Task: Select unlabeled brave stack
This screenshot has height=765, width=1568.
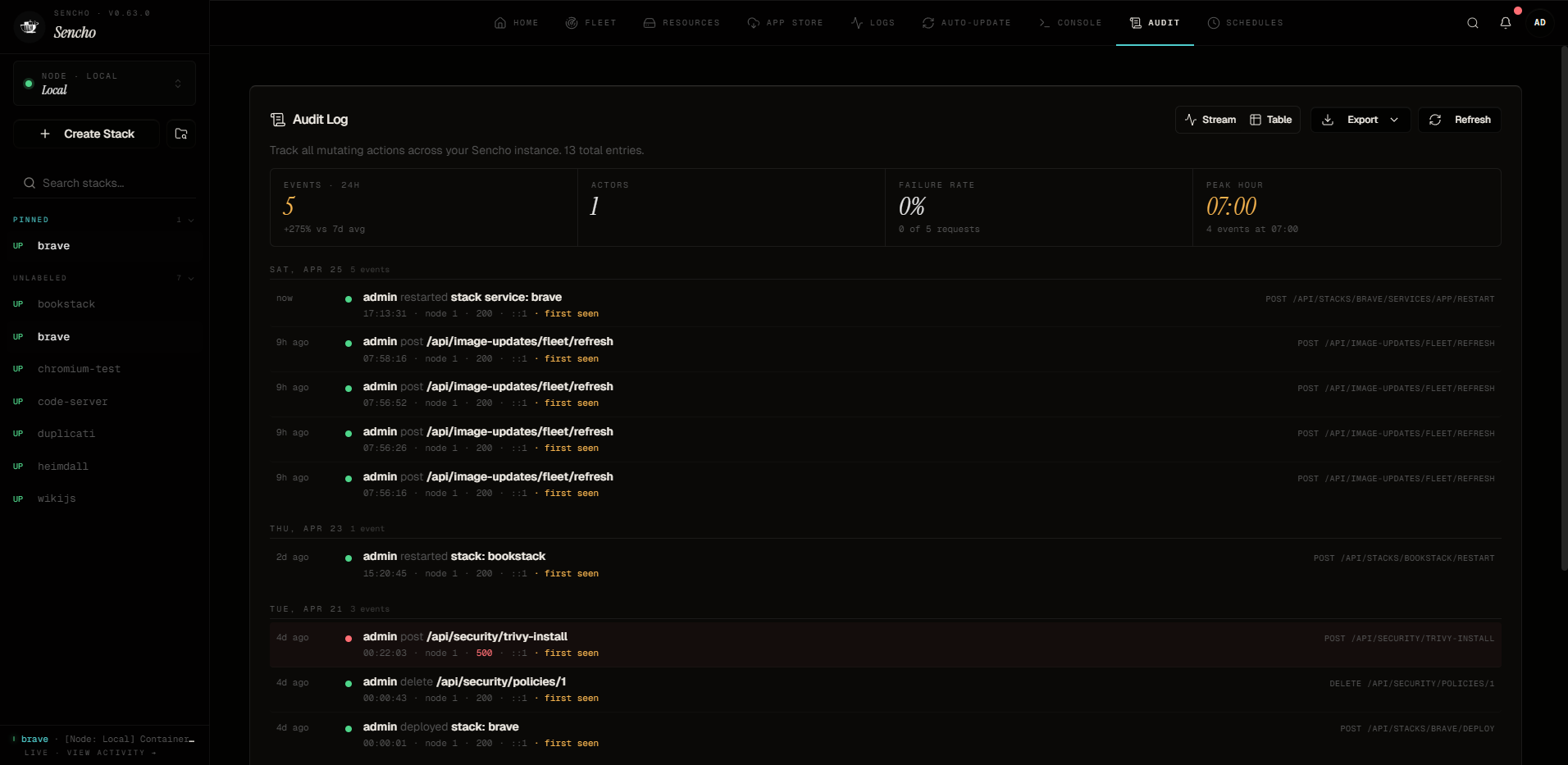Action: (104, 337)
